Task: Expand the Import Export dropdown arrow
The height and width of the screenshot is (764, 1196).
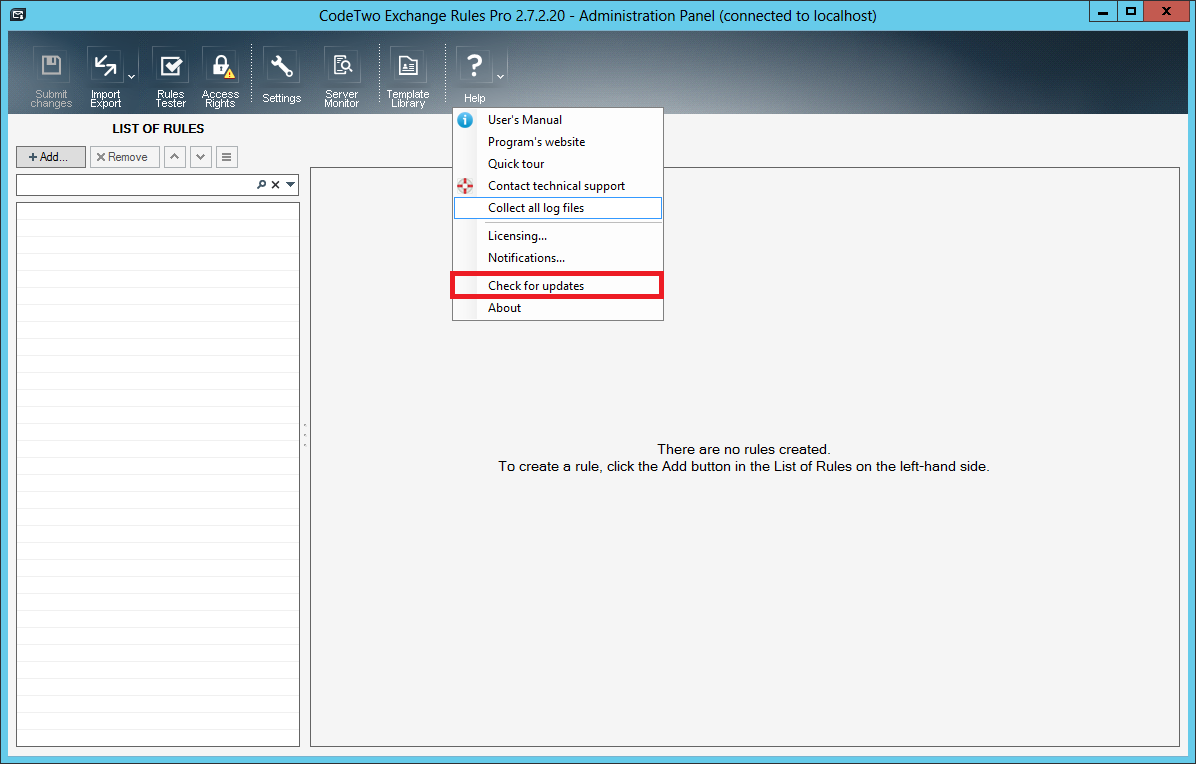Action: click(131, 76)
